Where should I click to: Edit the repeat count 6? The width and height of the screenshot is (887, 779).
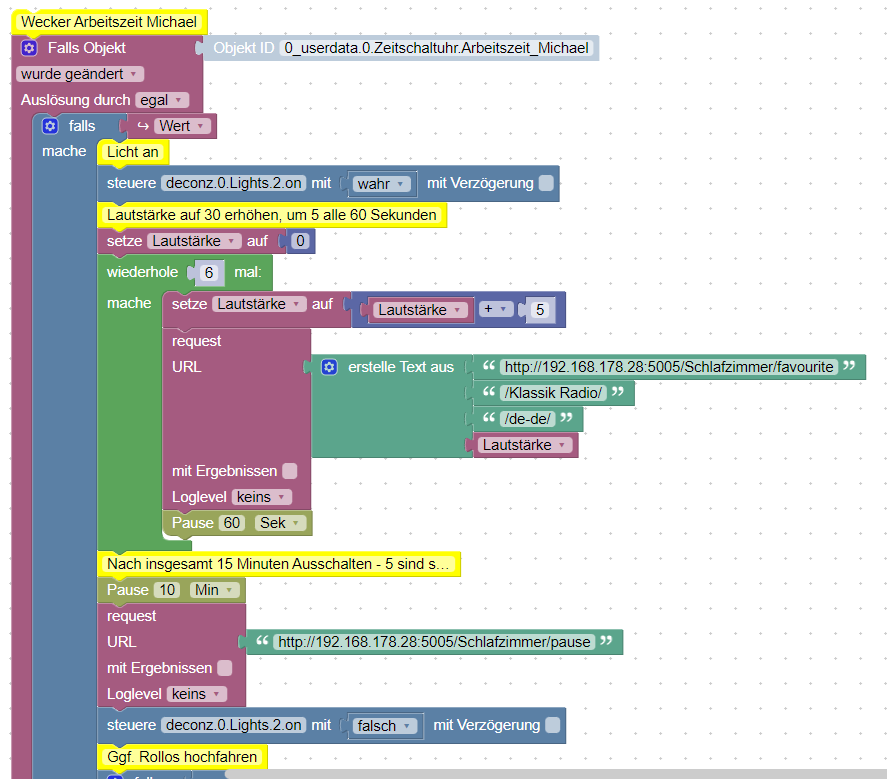point(209,273)
